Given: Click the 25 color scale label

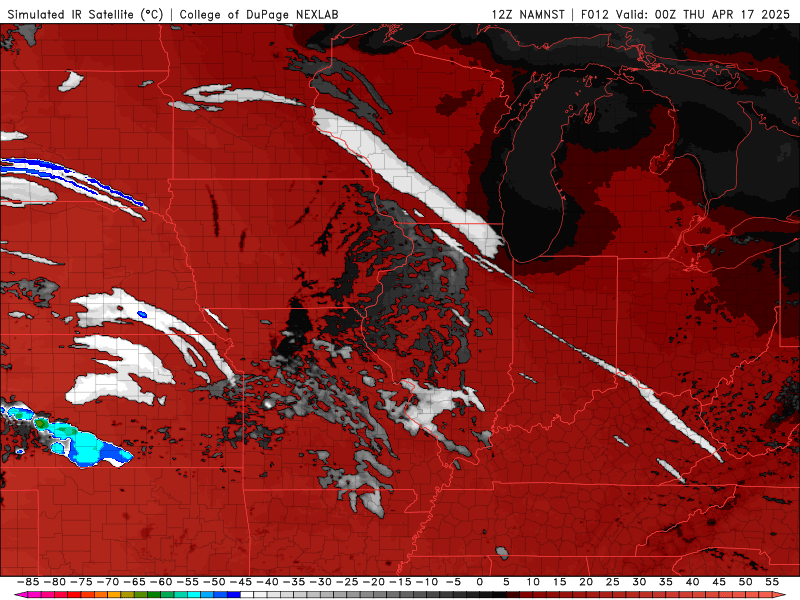Looking at the screenshot, I should click(x=612, y=582).
